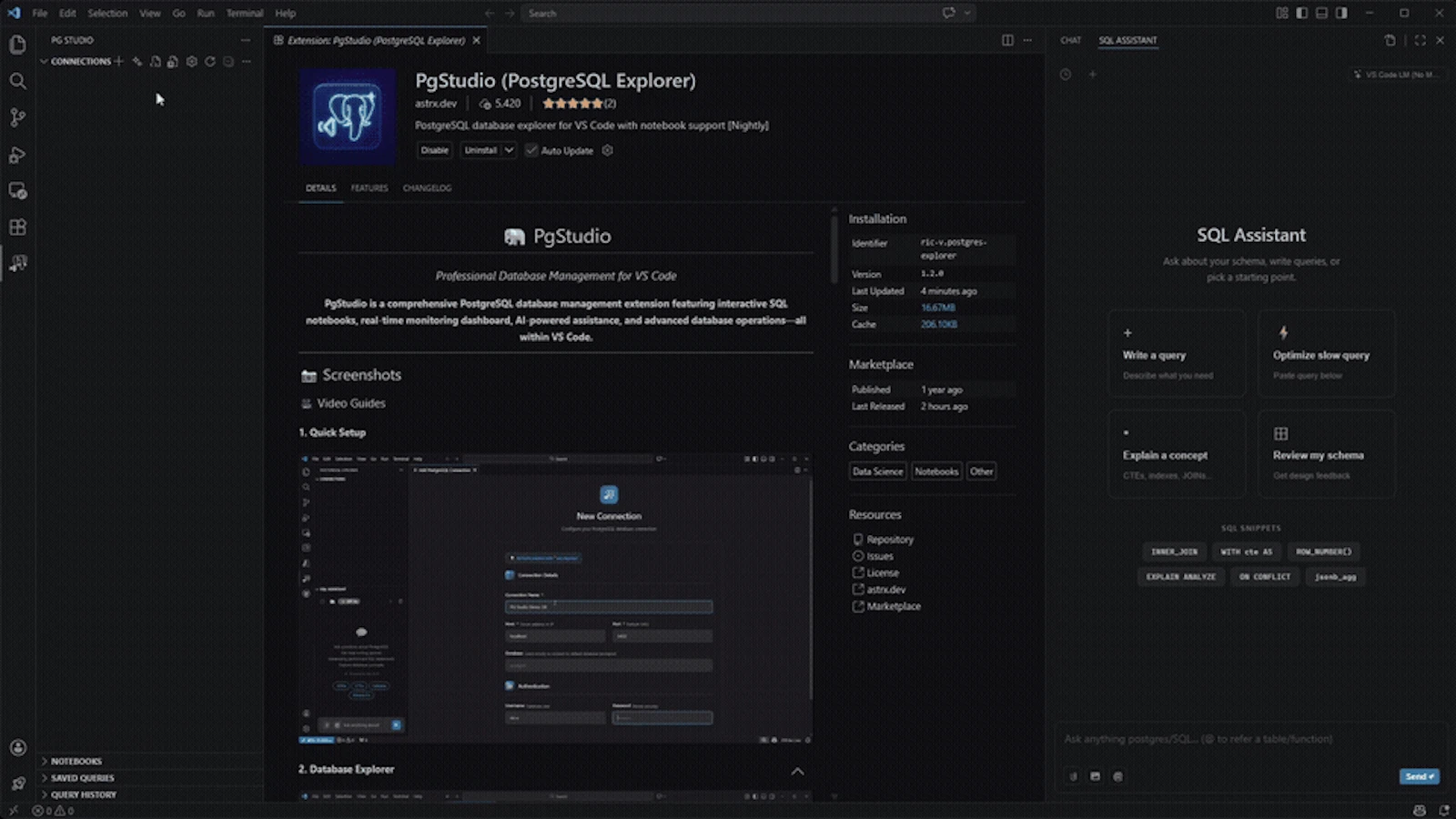
Task: Click the new notebook file icon in Connections
Action: (x=155, y=61)
